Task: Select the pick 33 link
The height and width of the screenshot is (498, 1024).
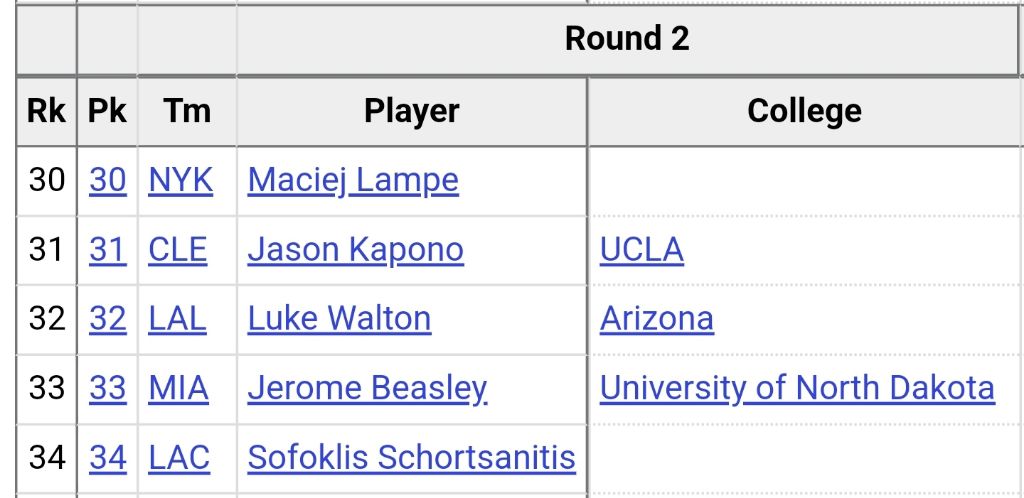Action: (x=108, y=387)
